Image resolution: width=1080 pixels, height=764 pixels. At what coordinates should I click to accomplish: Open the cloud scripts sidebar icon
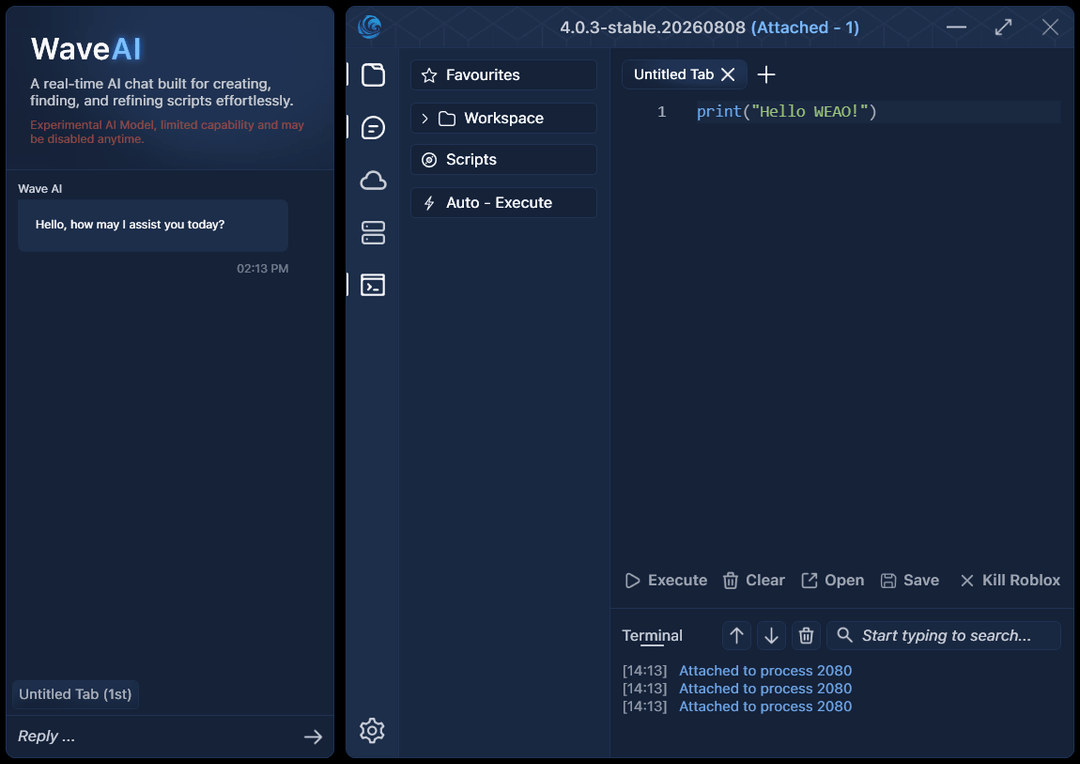(373, 180)
